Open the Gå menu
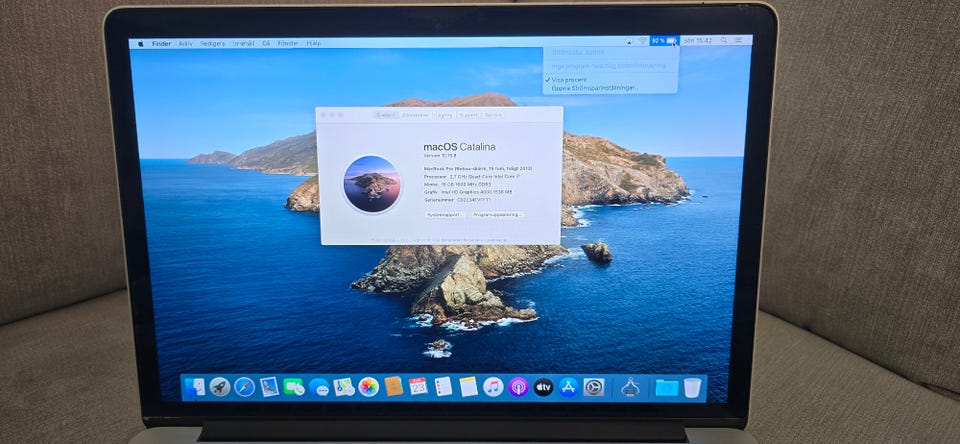 266,43
